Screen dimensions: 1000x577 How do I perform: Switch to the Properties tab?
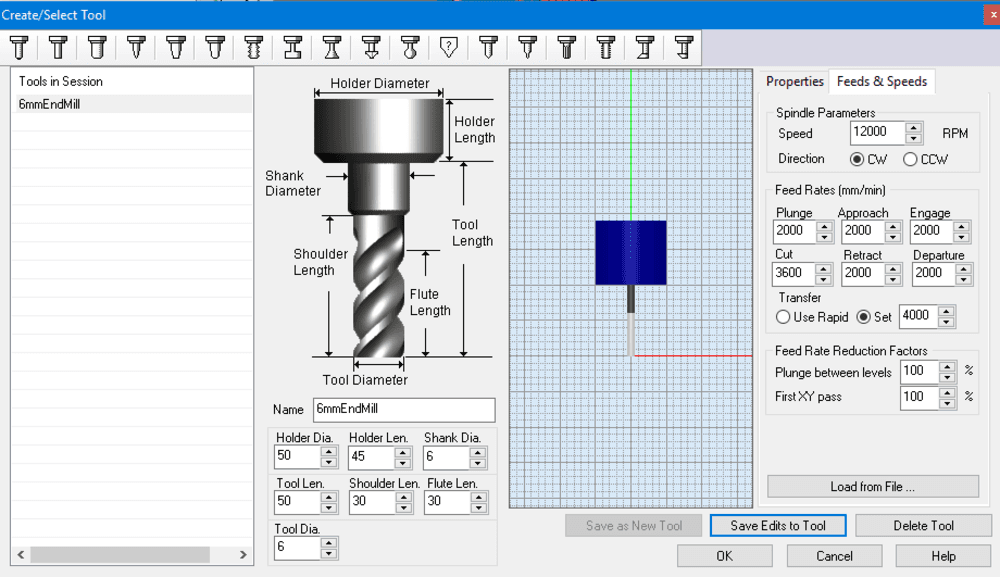795,82
